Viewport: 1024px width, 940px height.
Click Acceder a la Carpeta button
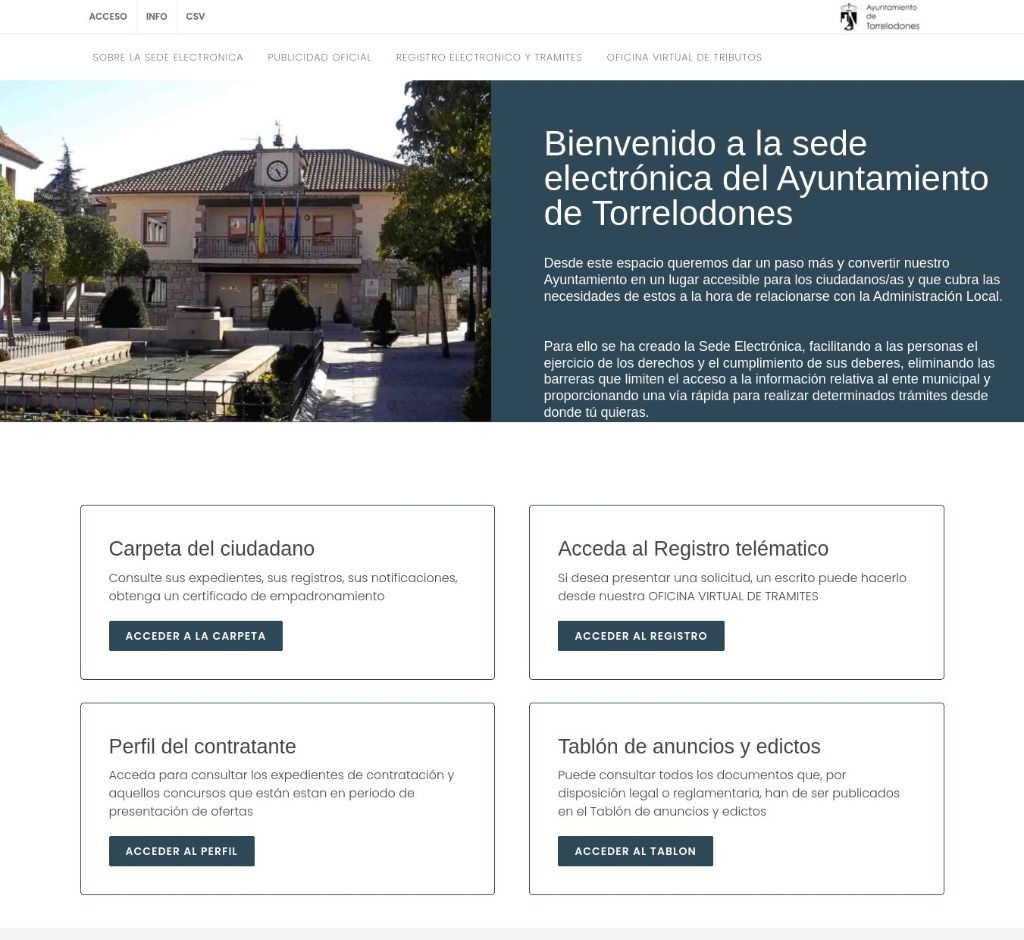coord(196,636)
